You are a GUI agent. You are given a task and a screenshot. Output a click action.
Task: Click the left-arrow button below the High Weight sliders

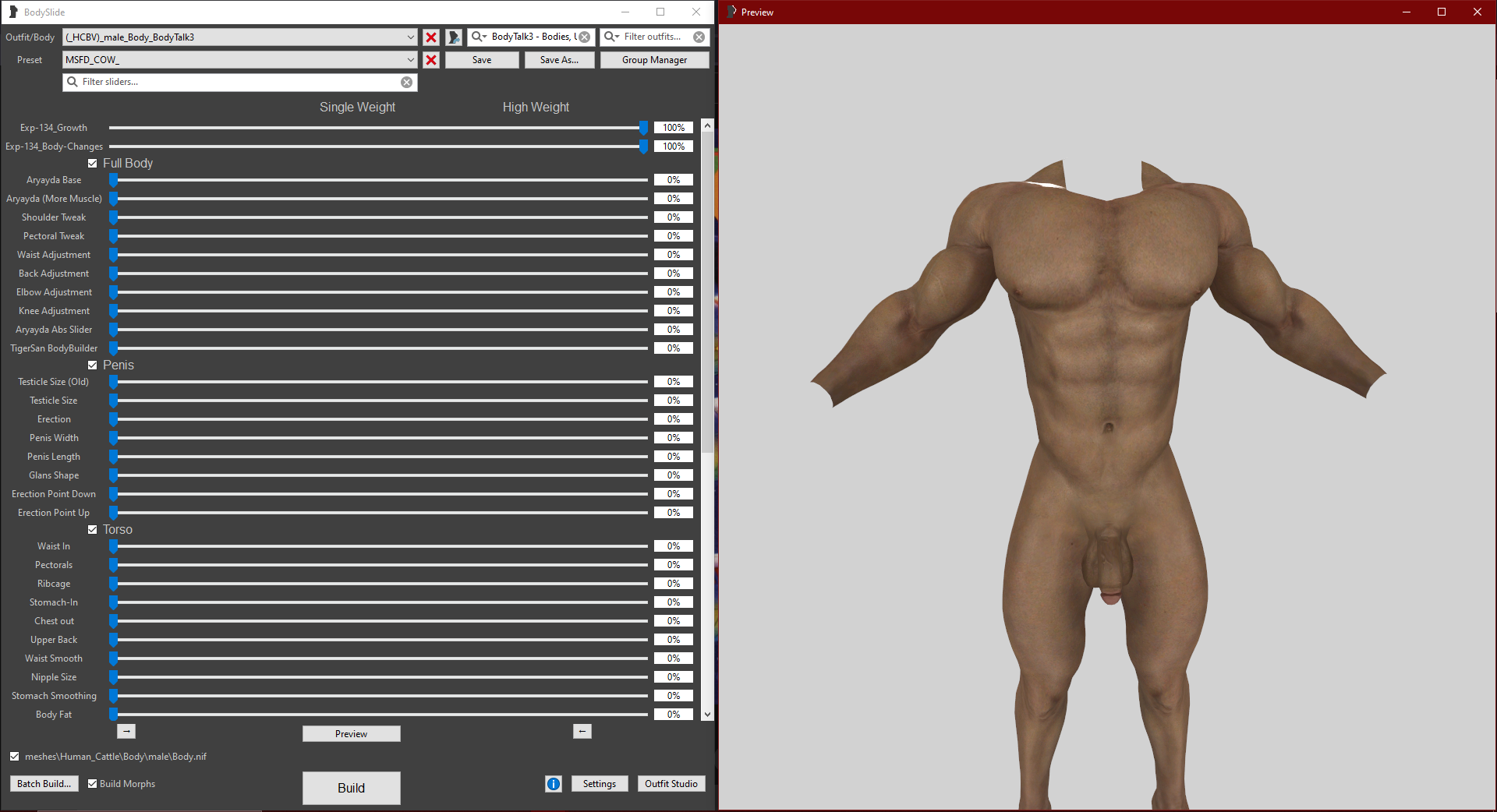point(582,731)
